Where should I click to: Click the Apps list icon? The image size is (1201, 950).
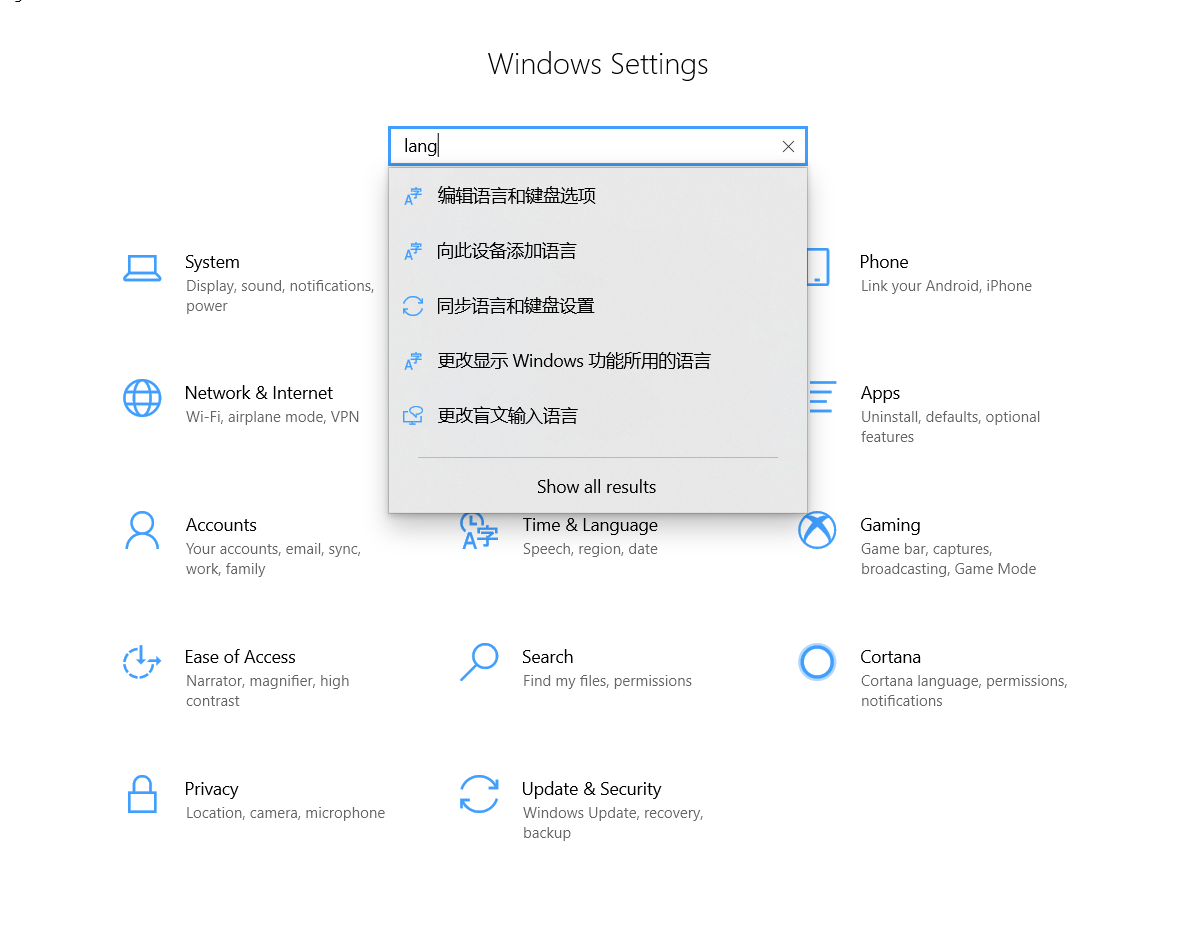tap(822, 397)
